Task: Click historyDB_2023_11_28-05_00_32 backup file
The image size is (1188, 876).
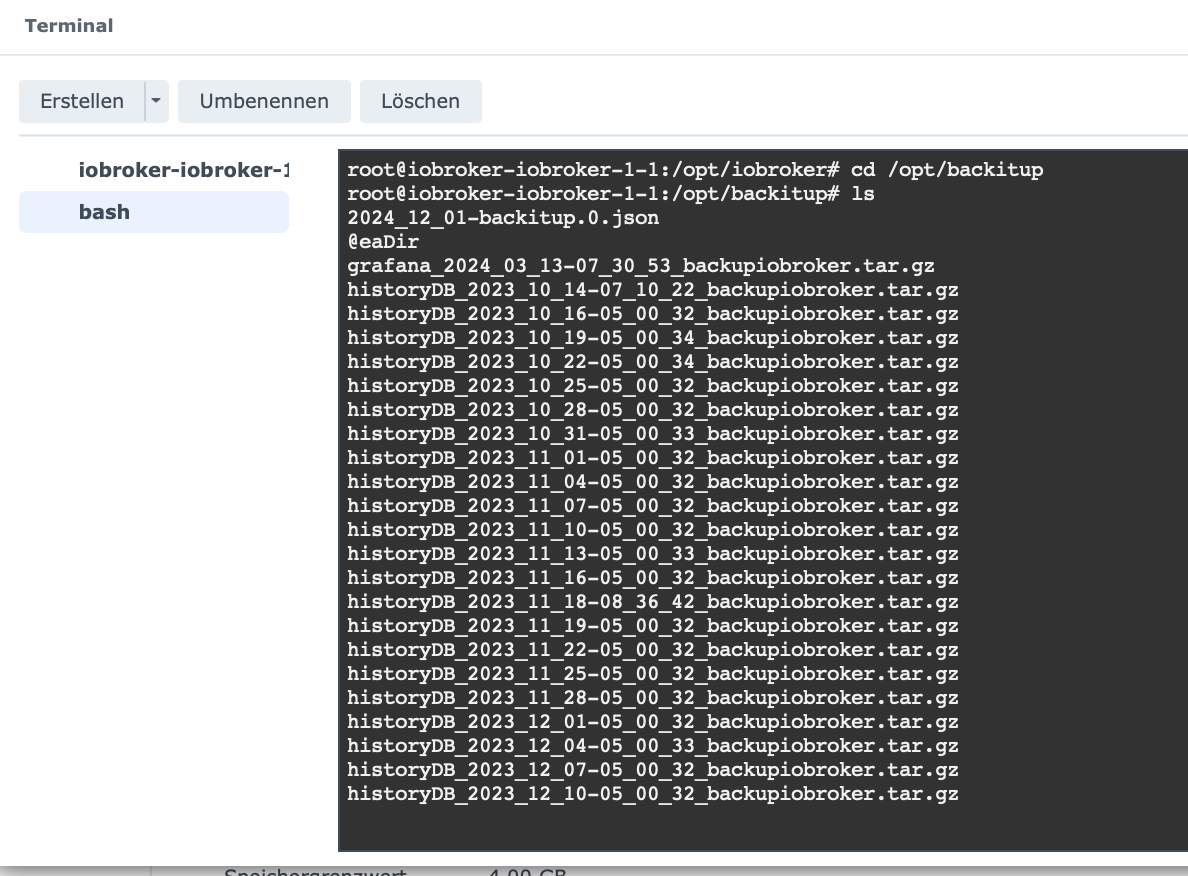Action: (652, 698)
